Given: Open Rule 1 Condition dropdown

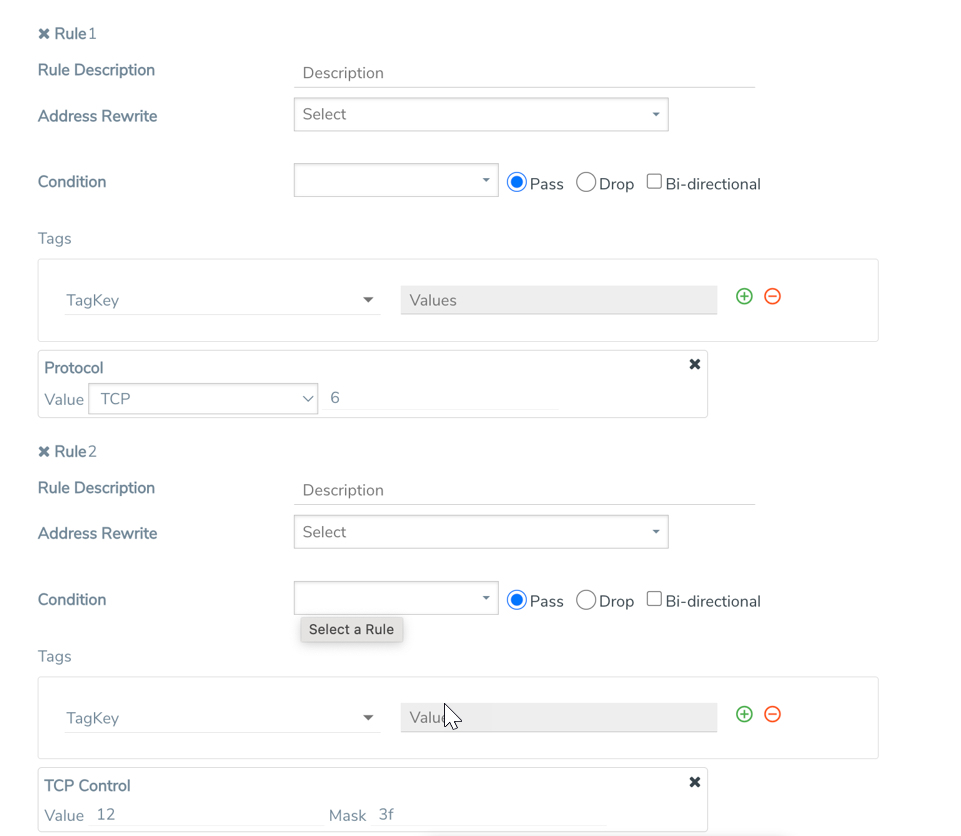Looking at the screenshot, I should point(396,181).
